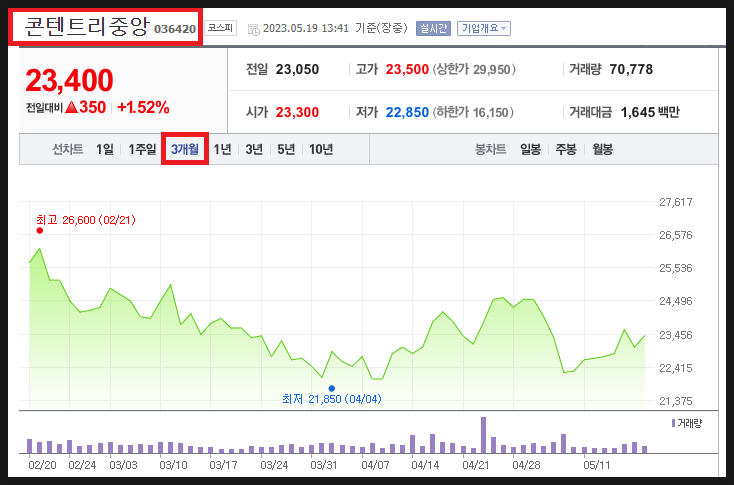
Task: Click the 2023.05.19 13:41 timestamp
Action: tap(306, 28)
